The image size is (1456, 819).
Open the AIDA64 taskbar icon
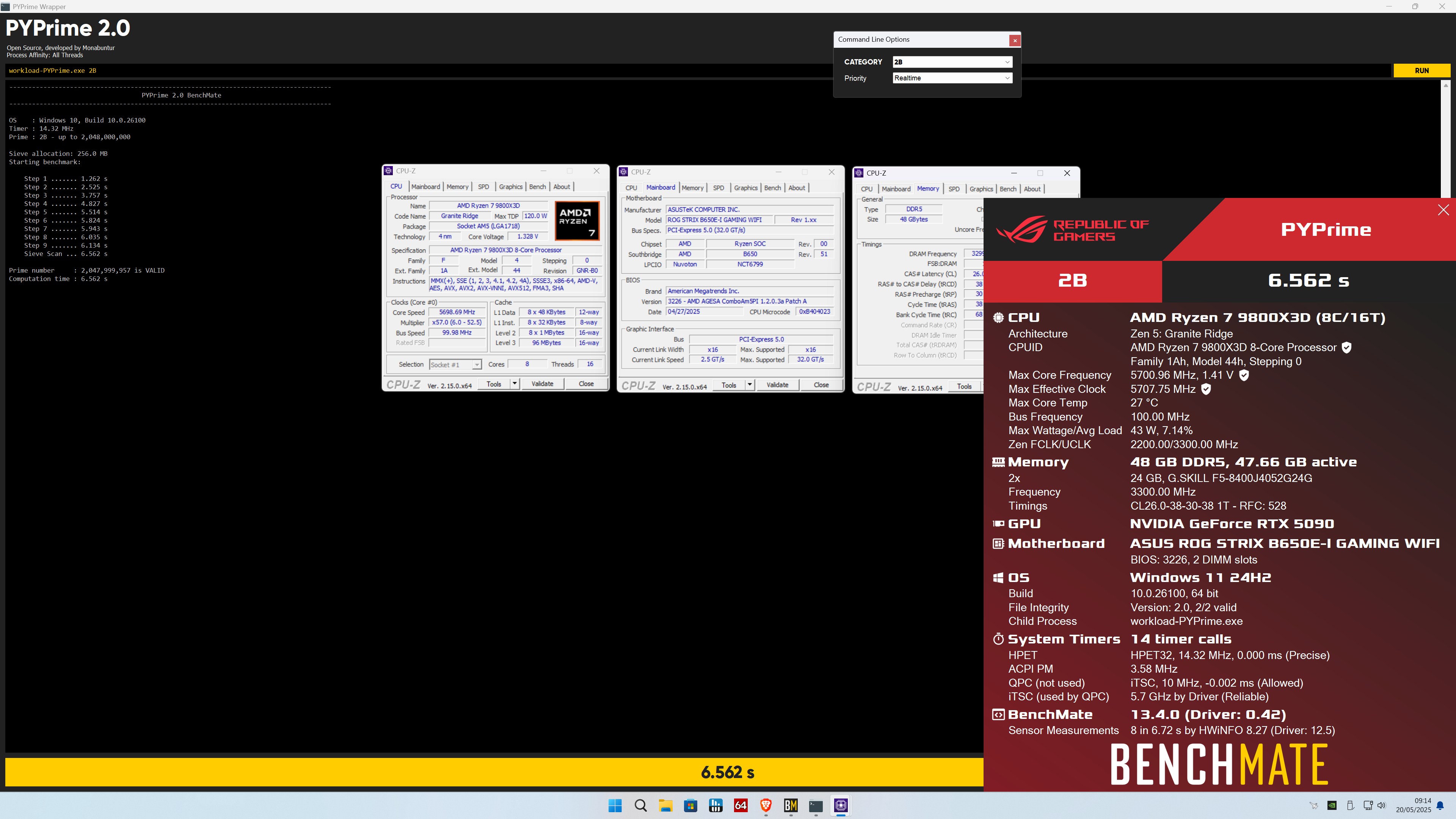click(x=741, y=805)
